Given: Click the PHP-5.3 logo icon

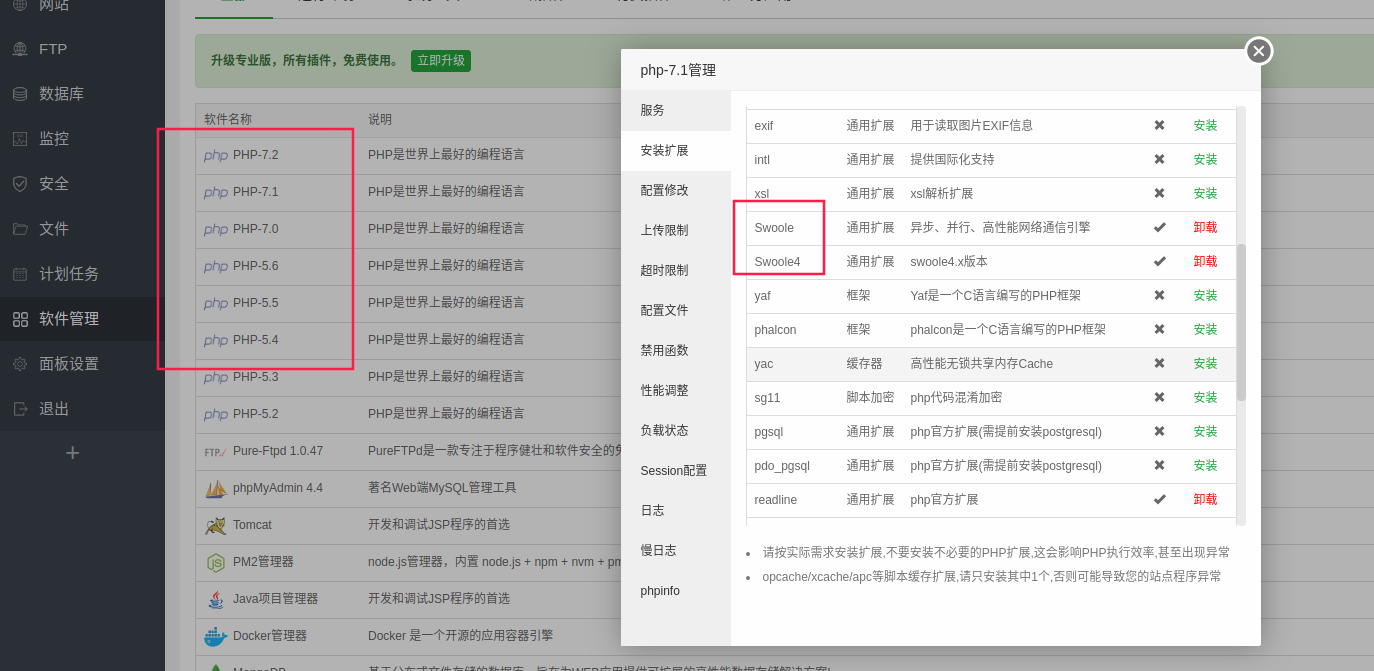Looking at the screenshot, I should (216, 377).
